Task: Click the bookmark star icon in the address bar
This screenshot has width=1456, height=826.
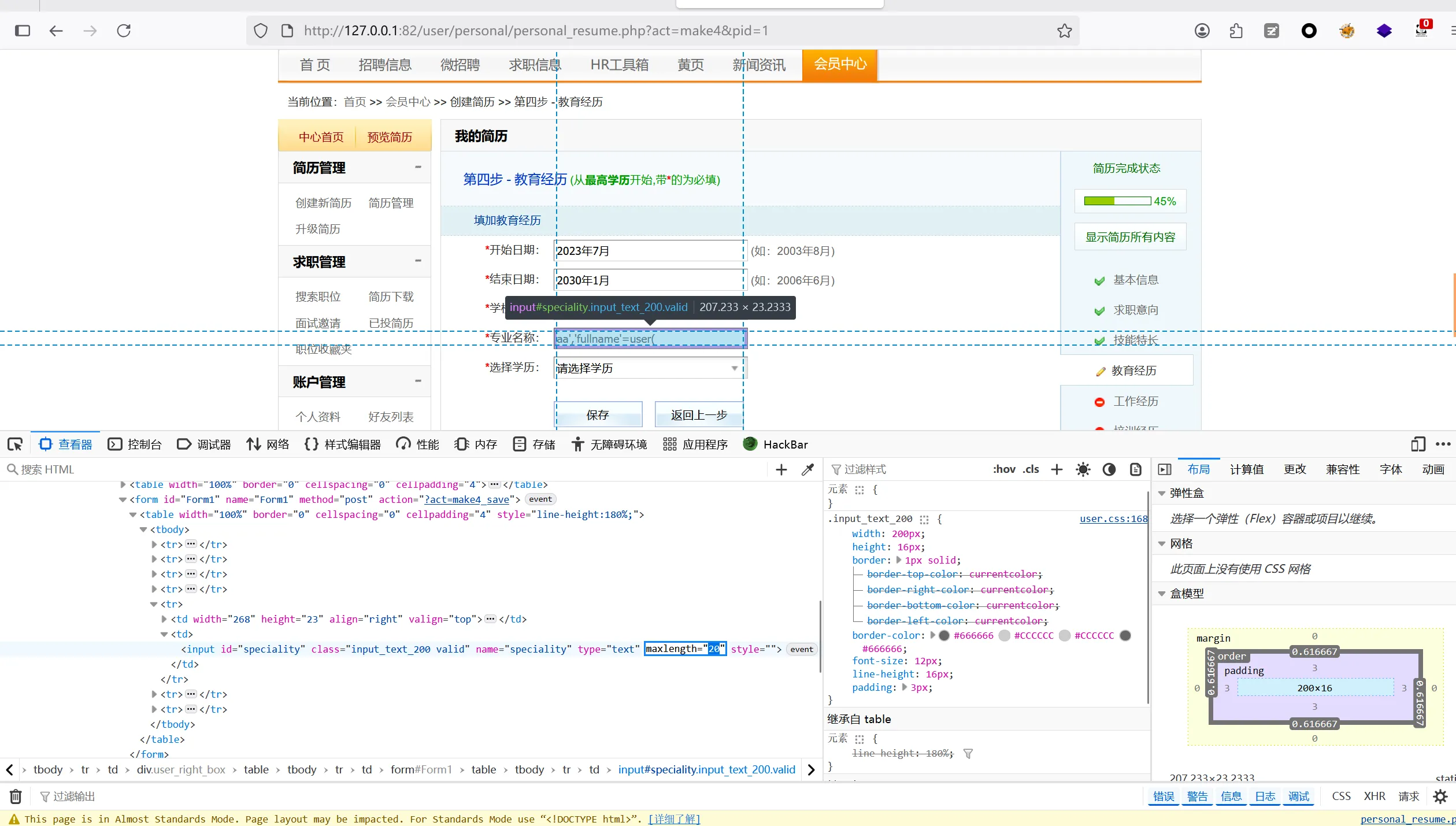Action: 1064,31
